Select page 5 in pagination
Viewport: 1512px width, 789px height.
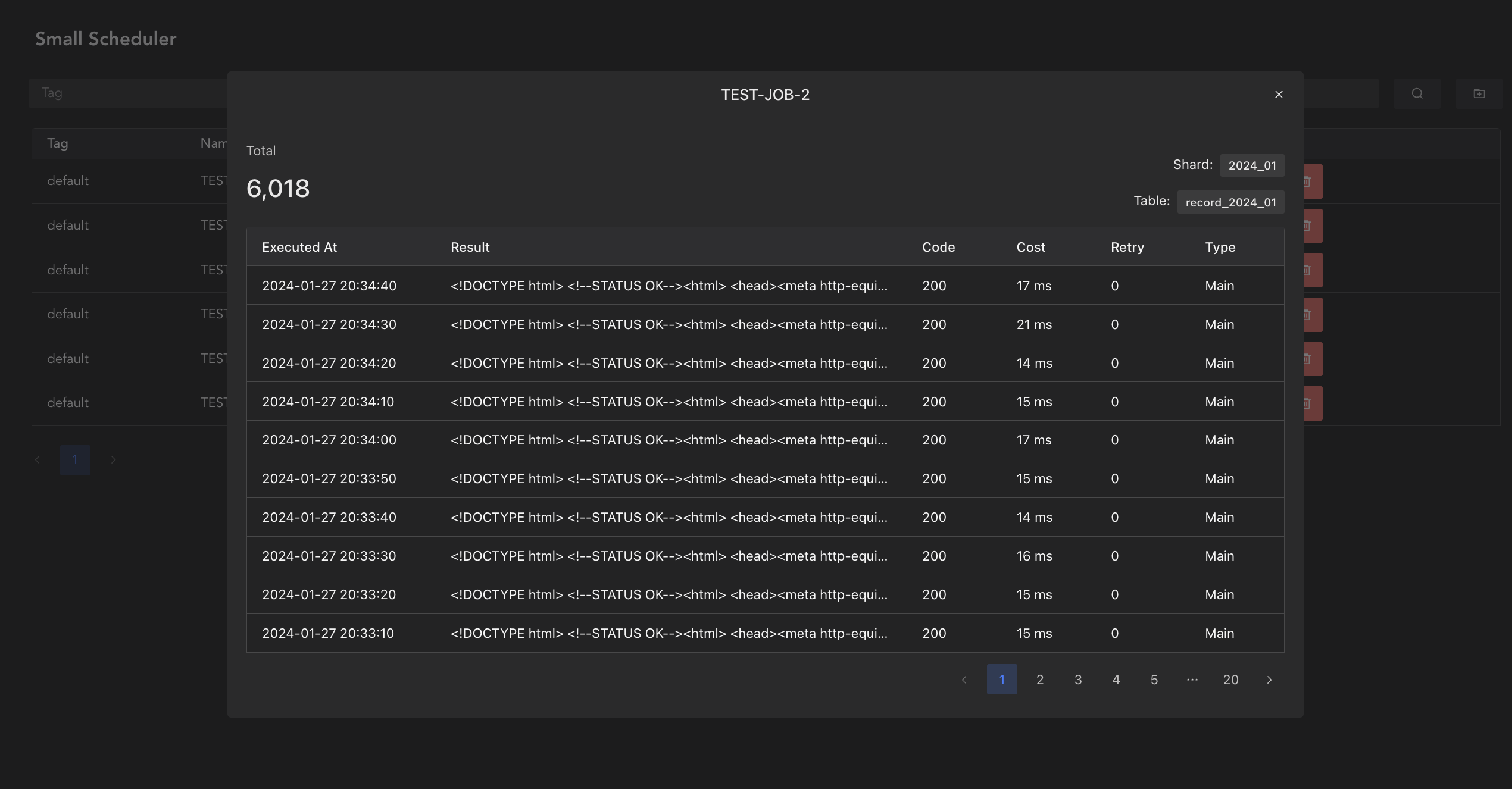point(1154,680)
